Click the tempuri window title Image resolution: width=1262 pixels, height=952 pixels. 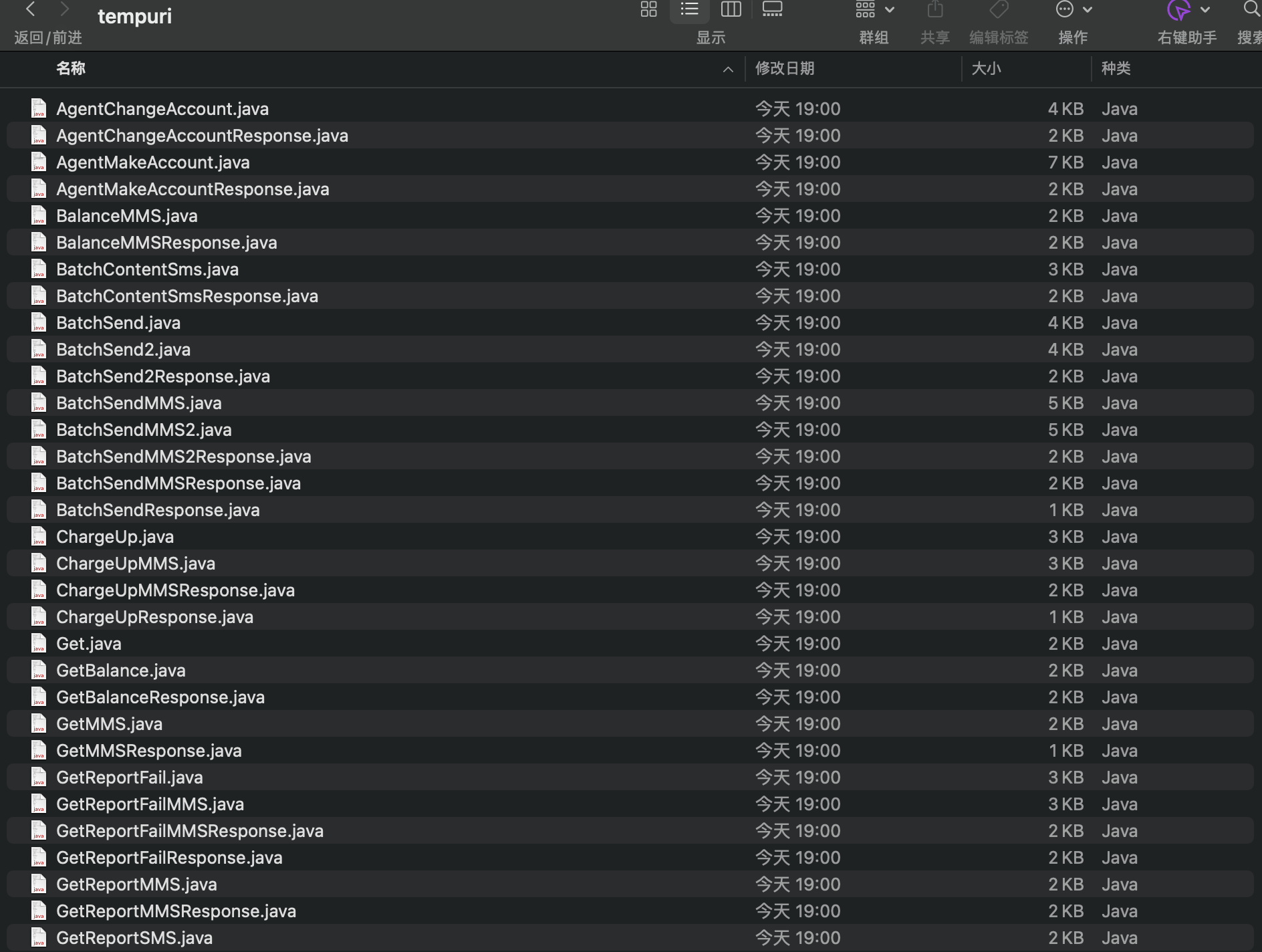coord(134,16)
